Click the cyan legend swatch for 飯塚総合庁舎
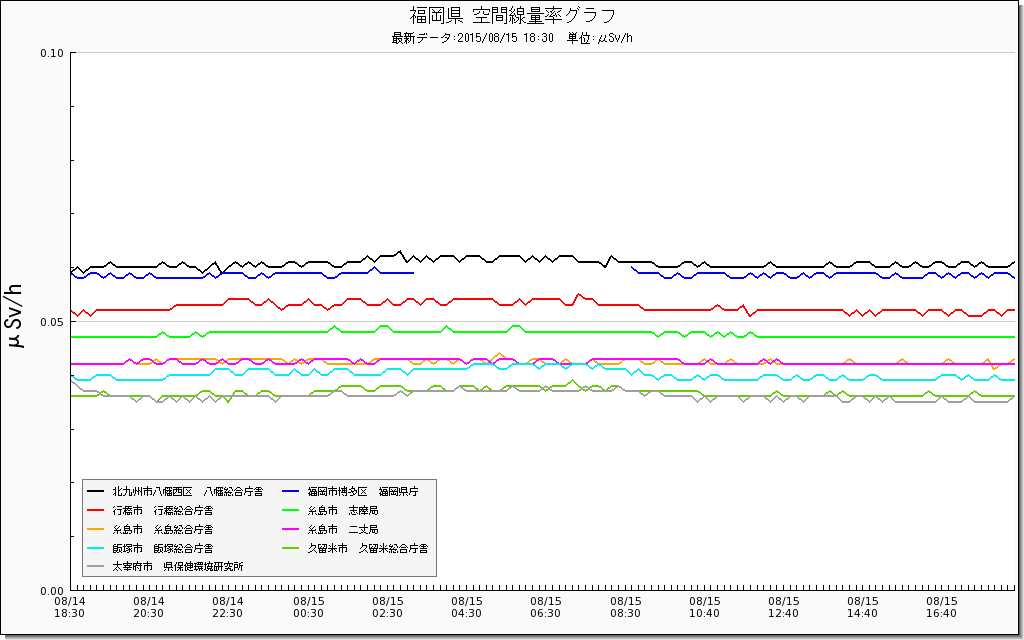This screenshot has height=640, width=1024. (95, 548)
